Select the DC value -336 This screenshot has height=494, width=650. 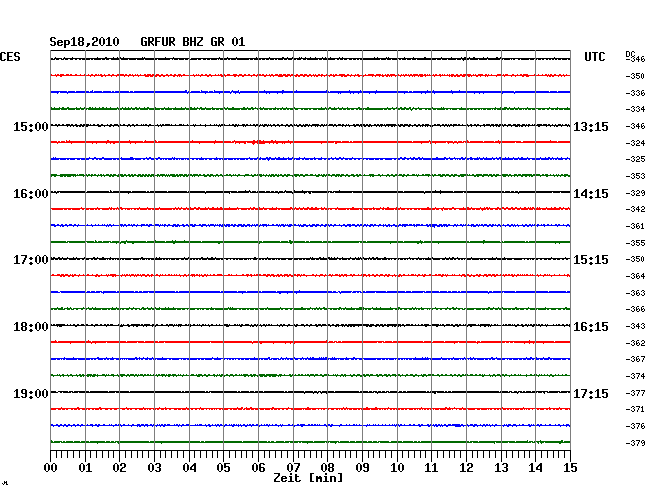[635, 93]
